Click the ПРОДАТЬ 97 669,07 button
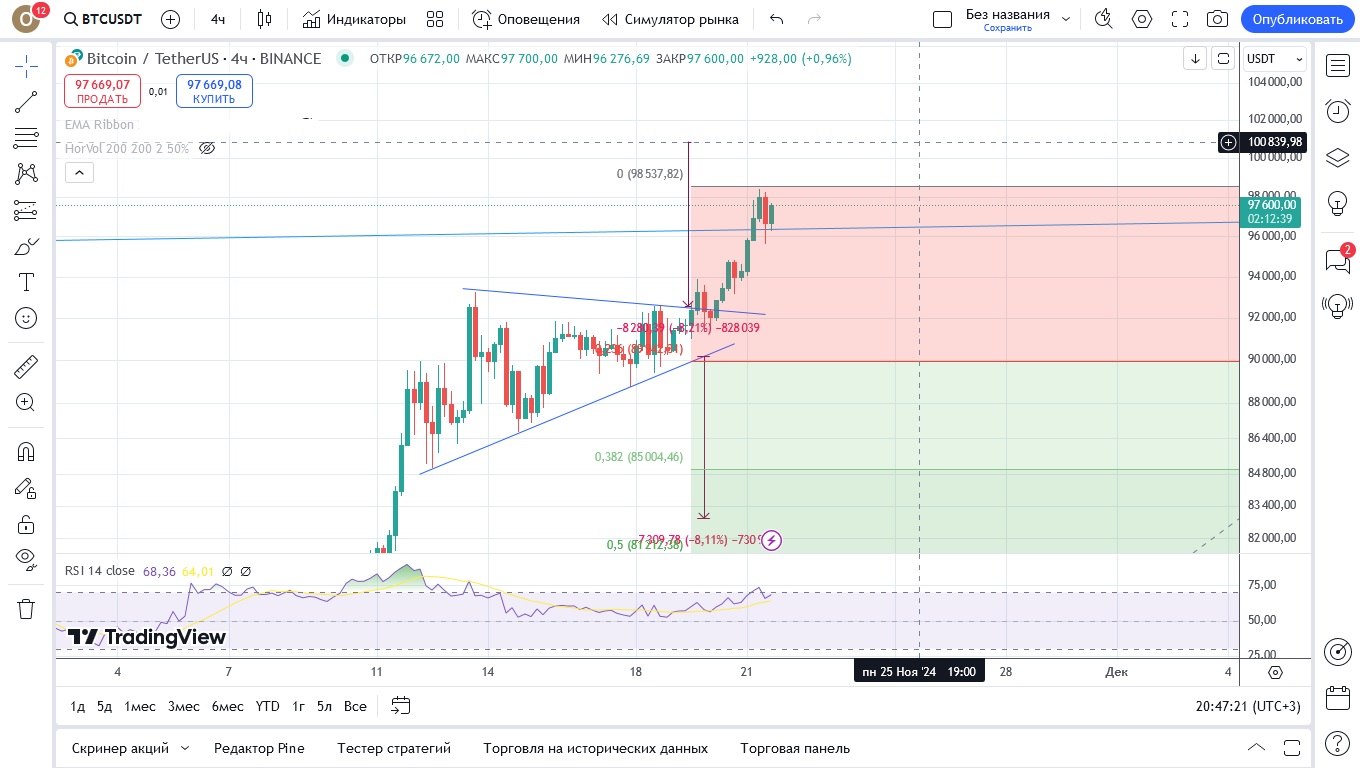1360x768 pixels. pyautogui.click(x=103, y=92)
